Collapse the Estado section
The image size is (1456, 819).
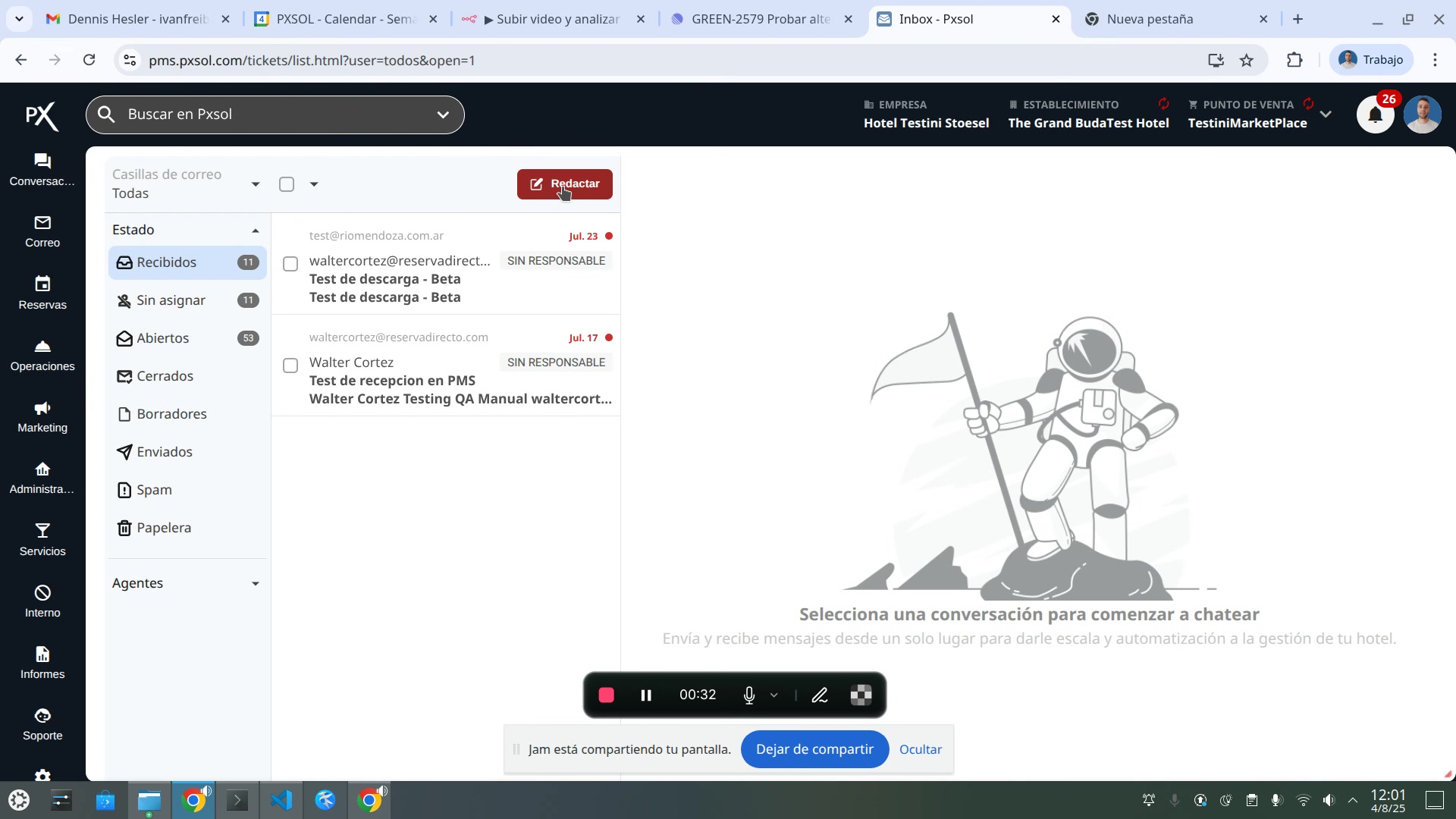(255, 231)
